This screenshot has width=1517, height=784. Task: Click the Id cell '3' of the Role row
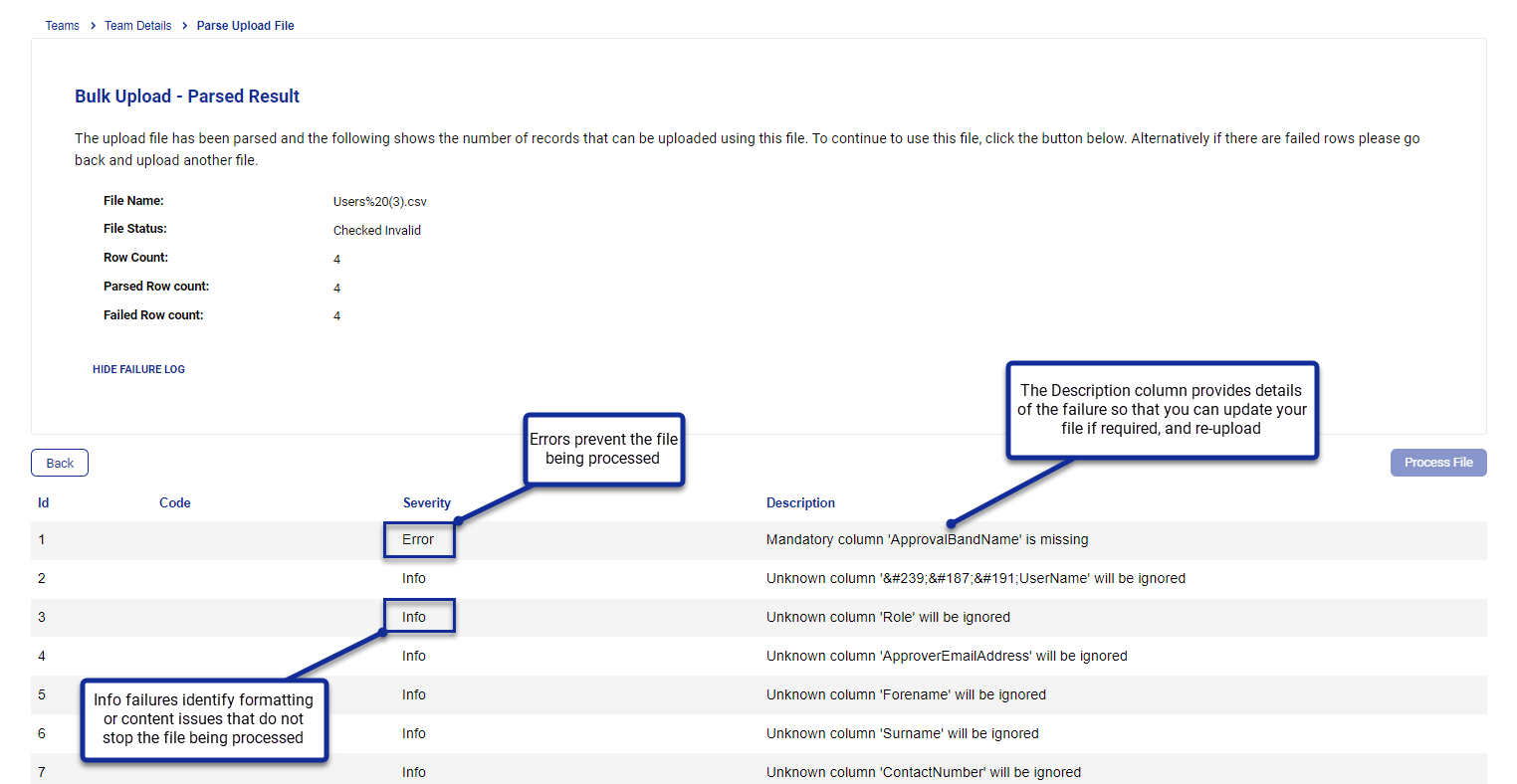[42, 617]
